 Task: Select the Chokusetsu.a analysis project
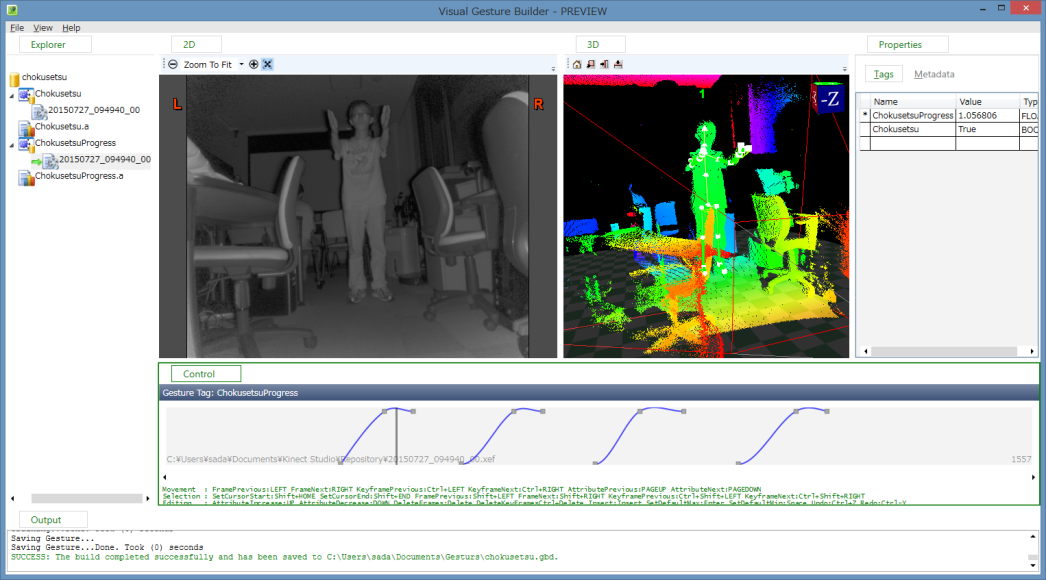61,126
